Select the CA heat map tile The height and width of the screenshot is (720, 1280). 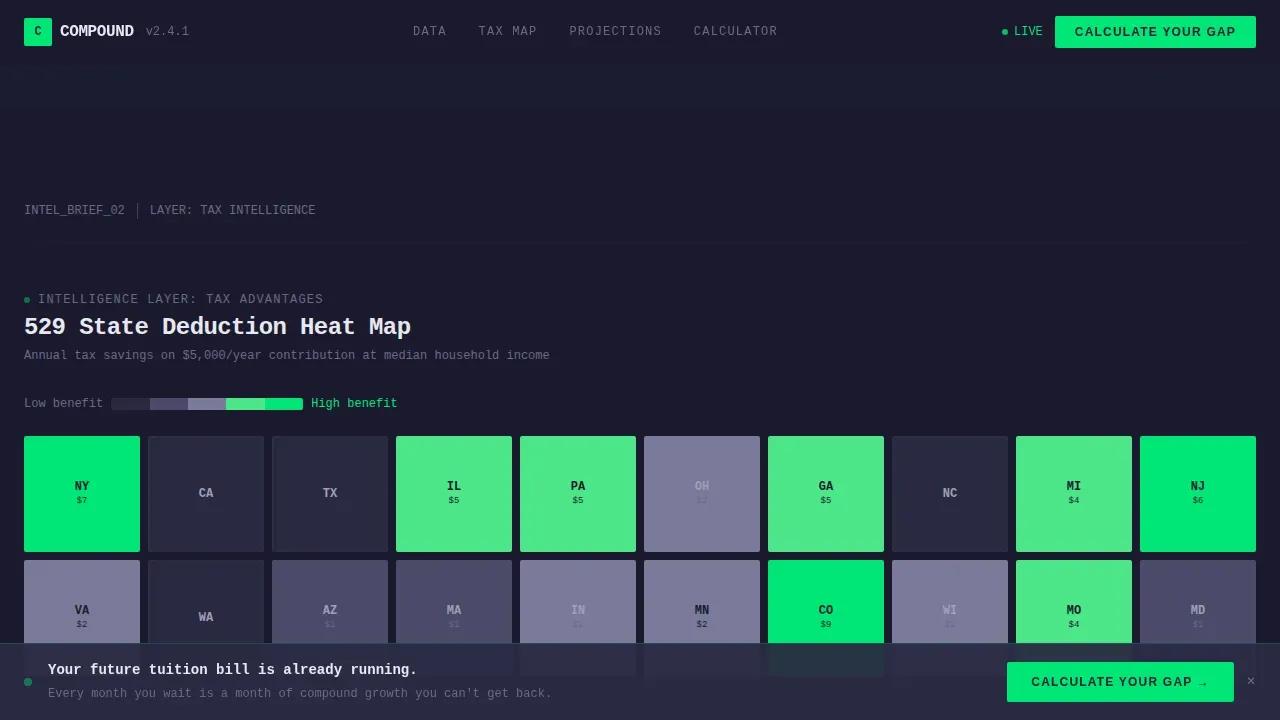pyautogui.click(x=206, y=494)
